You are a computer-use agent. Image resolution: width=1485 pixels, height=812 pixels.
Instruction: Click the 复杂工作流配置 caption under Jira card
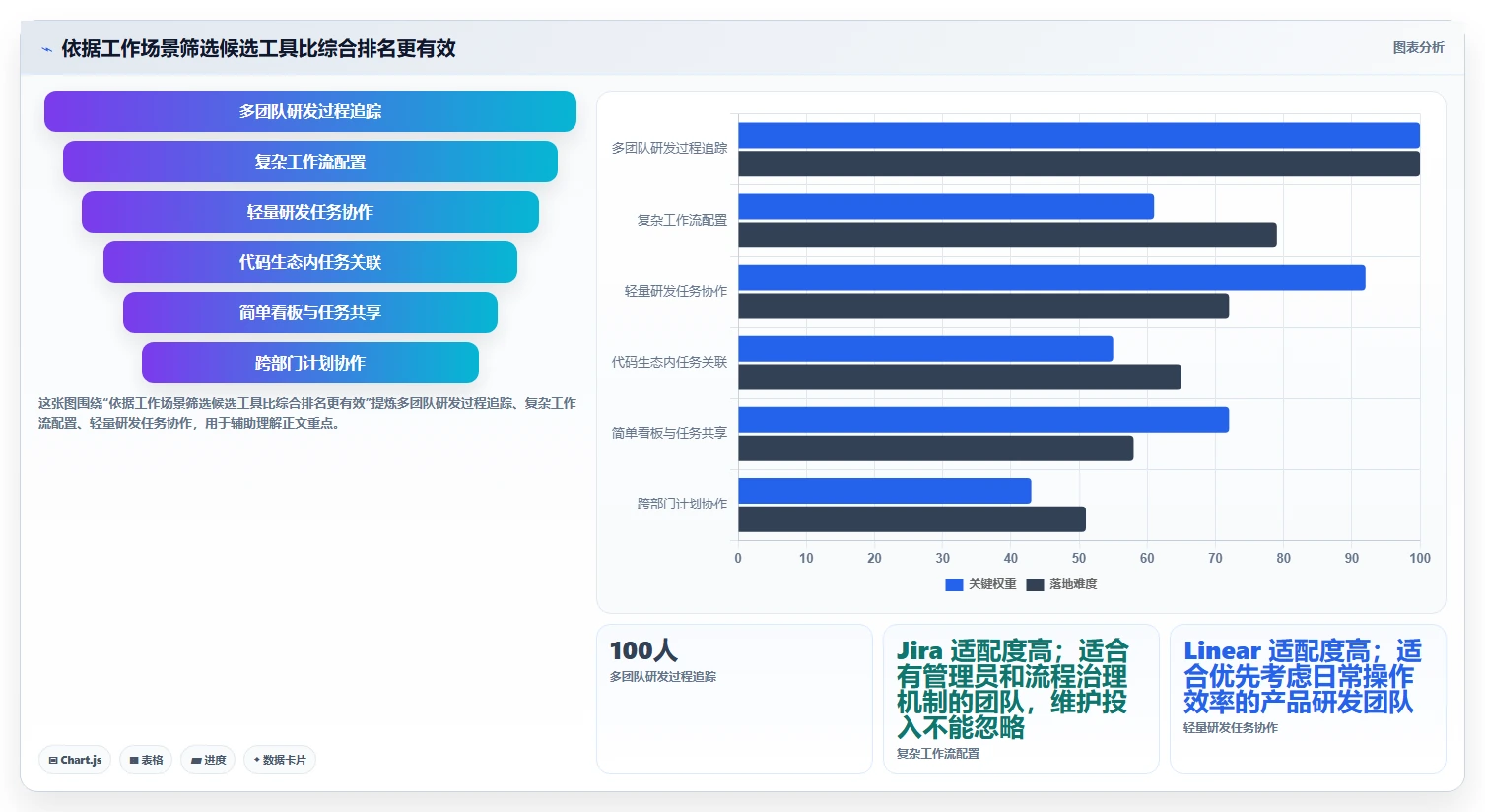pos(938,753)
